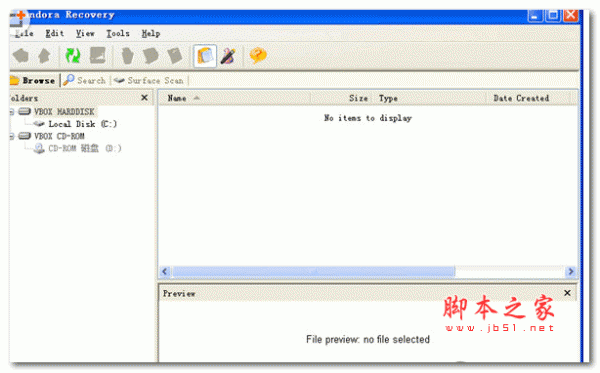Sort by the Date Created column
This screenshot has width=600, height=373.
click(528, 98)
